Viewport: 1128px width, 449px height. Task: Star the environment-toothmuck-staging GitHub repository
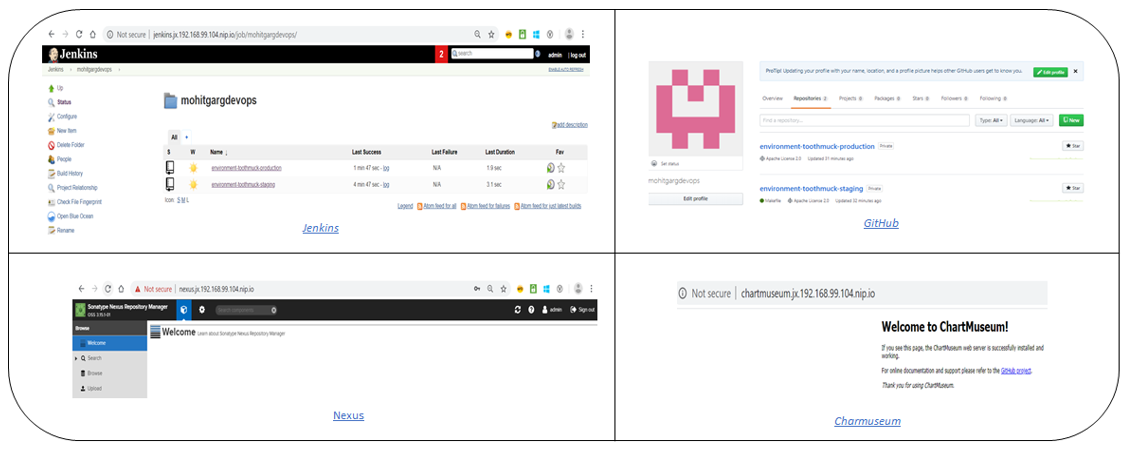pyautogui.click(x=1073, y=188)
